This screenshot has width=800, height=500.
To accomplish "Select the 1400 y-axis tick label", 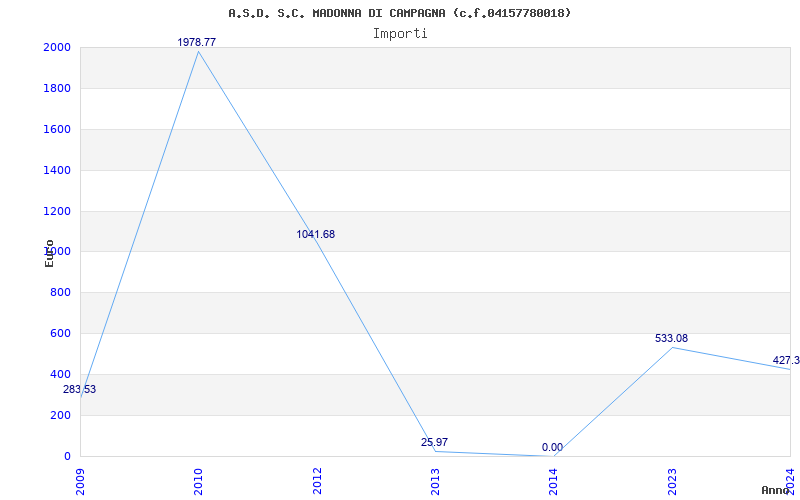I will (x=57, y=170).
